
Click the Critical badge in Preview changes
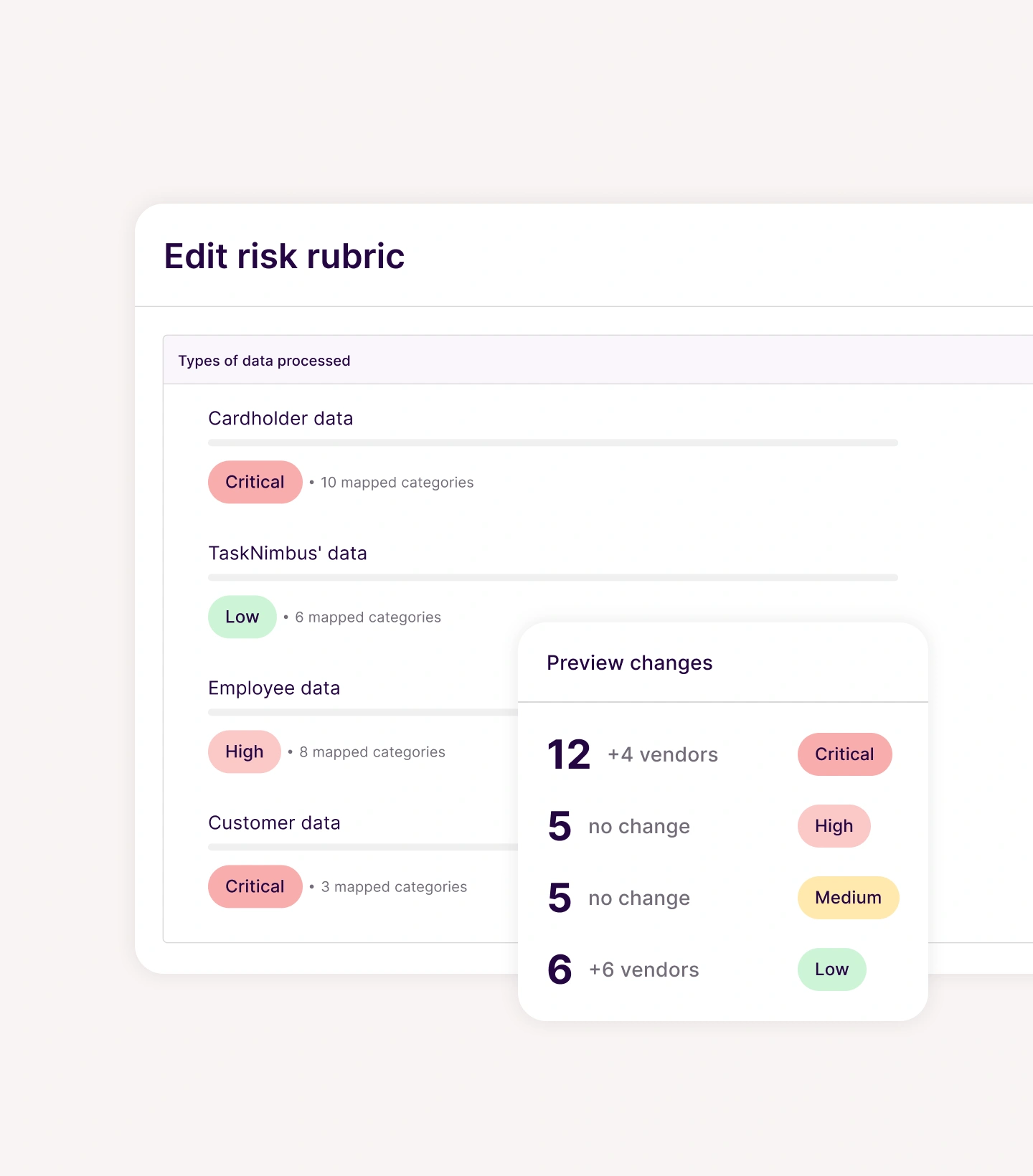844,754
